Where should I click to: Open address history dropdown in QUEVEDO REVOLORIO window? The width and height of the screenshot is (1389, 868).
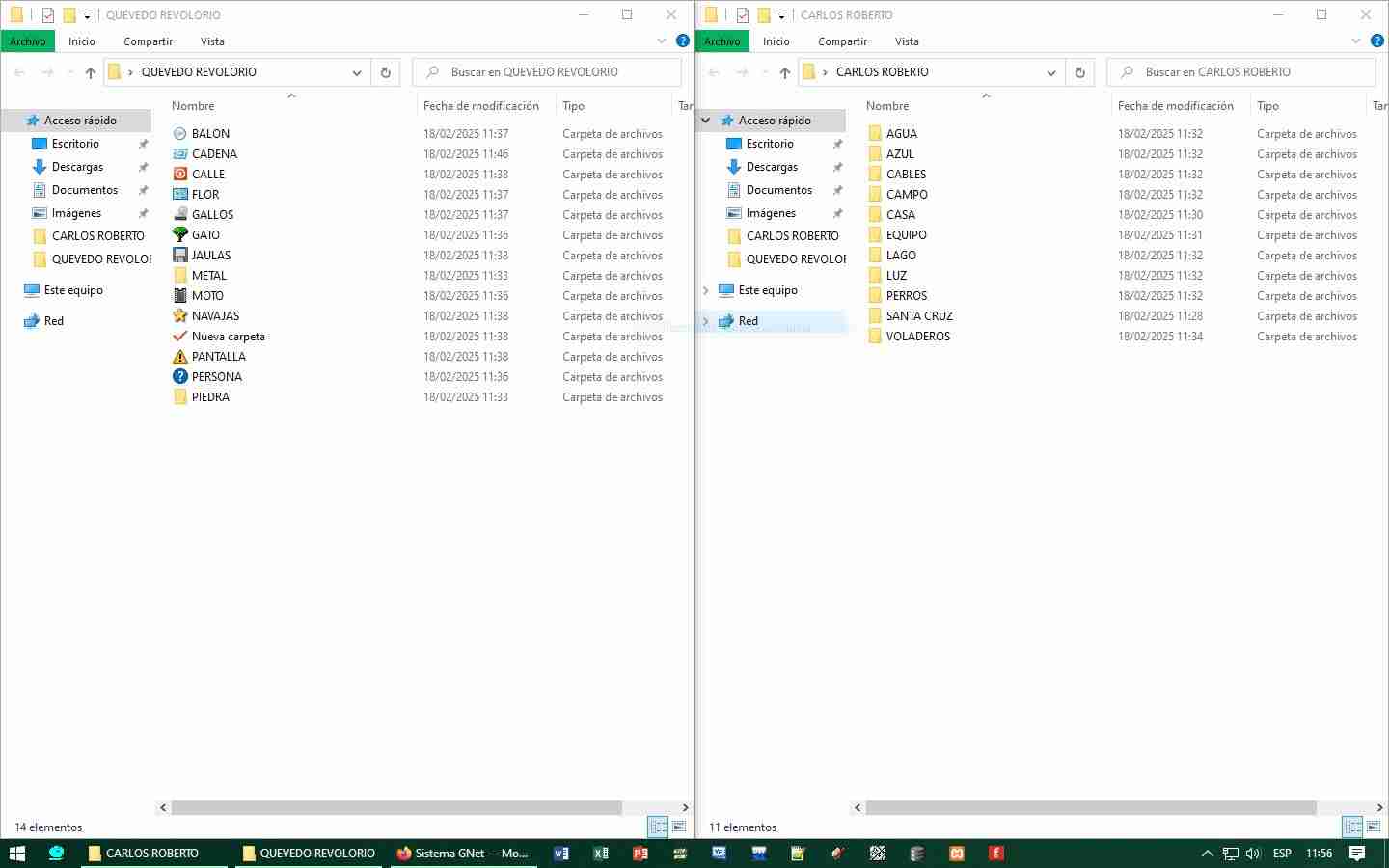(x=357, y=72)
